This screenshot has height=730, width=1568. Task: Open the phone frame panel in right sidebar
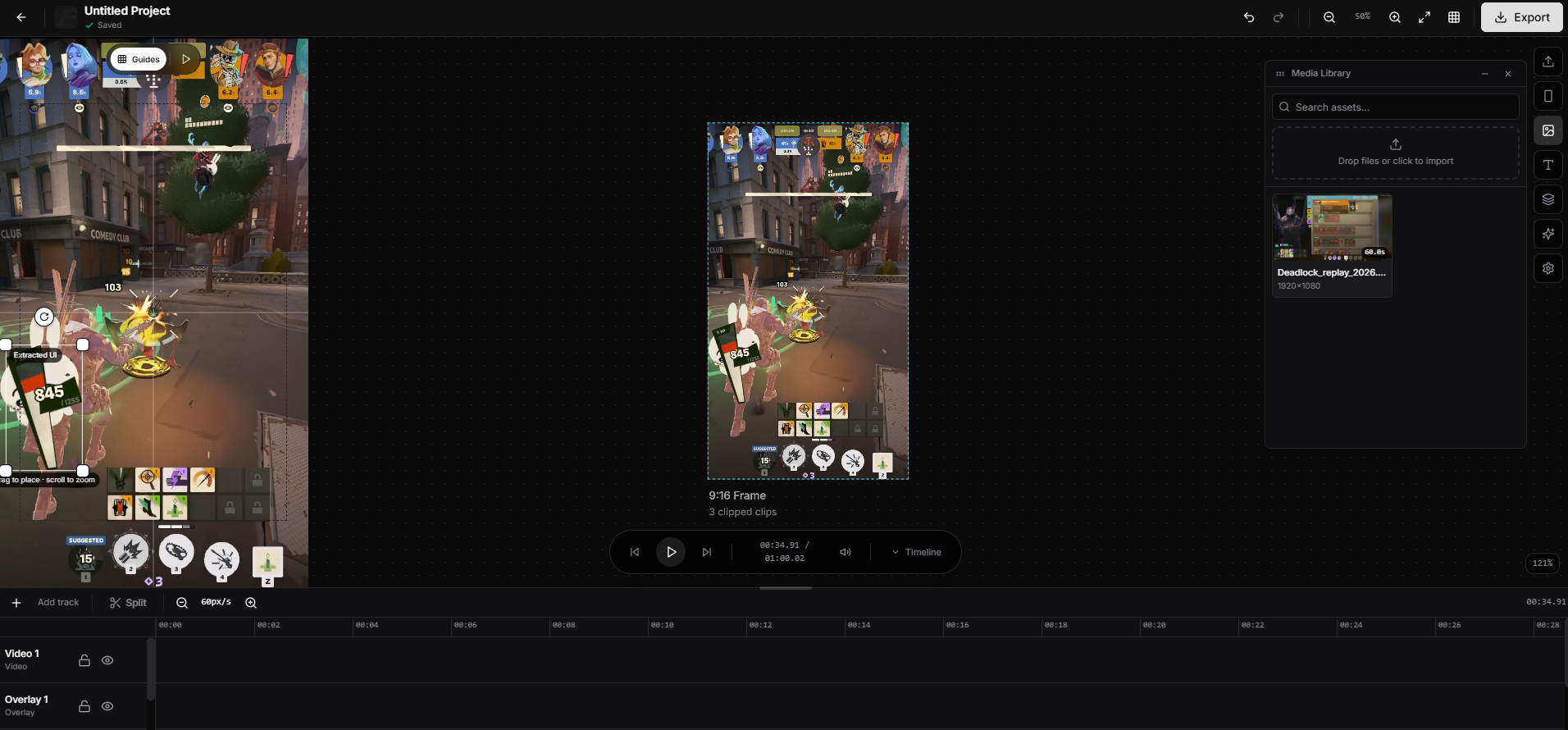click(1548, 96)
